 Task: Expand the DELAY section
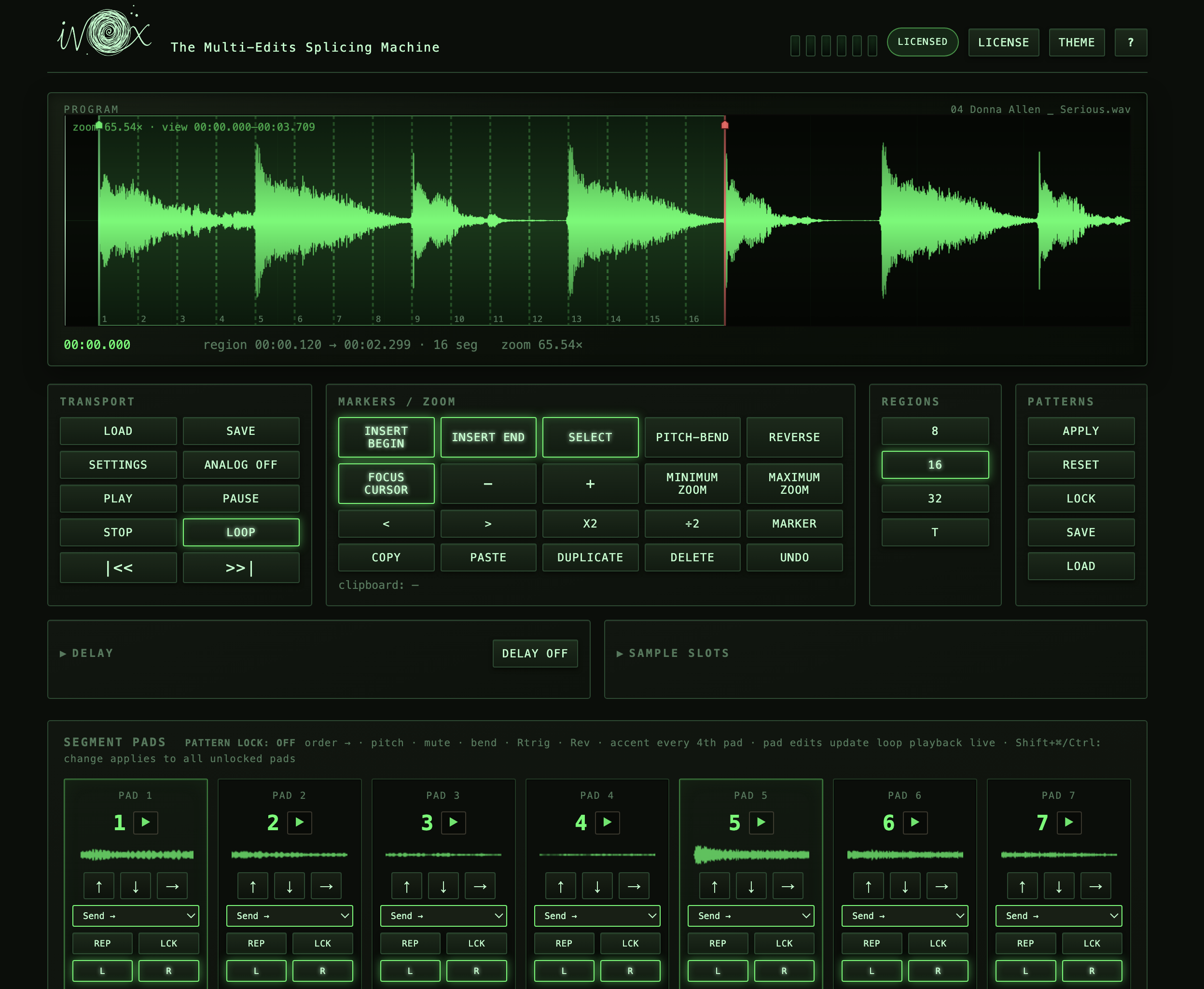pos(86,654)
